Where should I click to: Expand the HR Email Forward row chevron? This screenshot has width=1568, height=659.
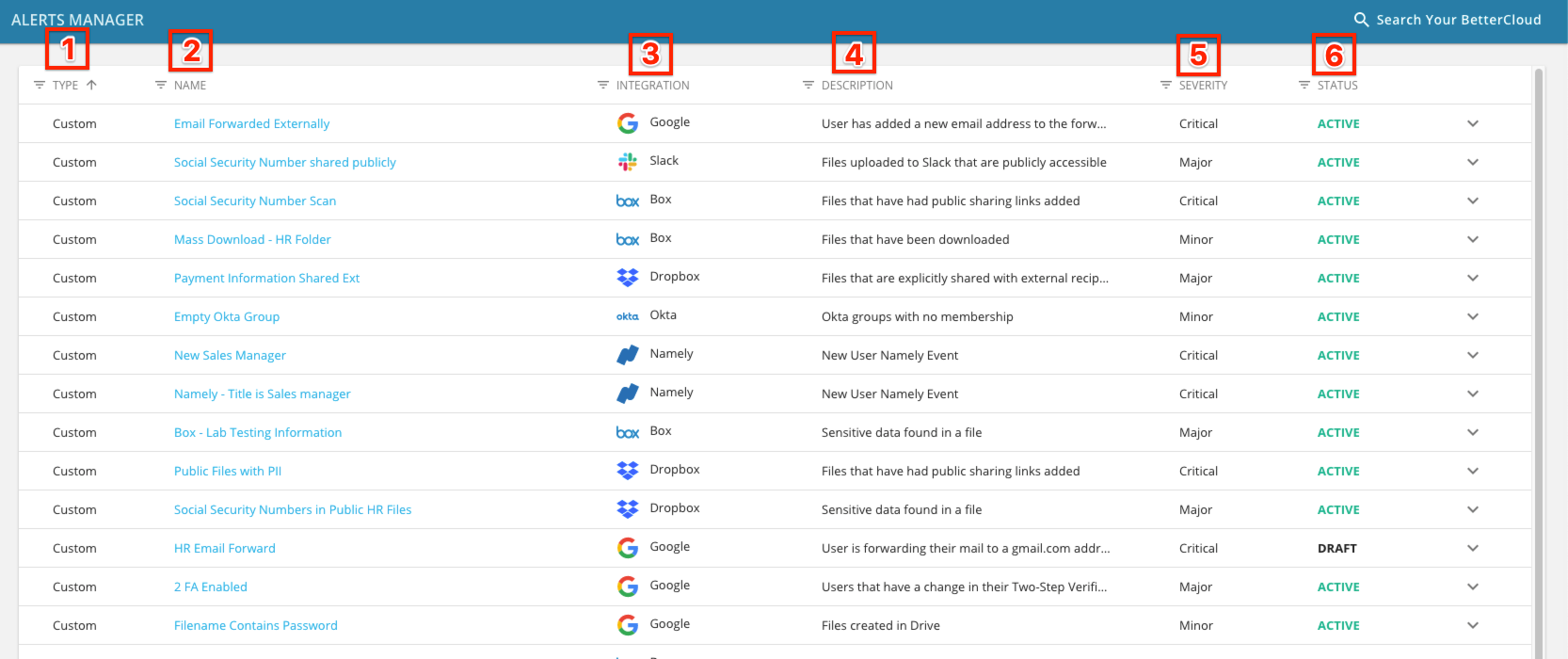[x=1473, y=548]
